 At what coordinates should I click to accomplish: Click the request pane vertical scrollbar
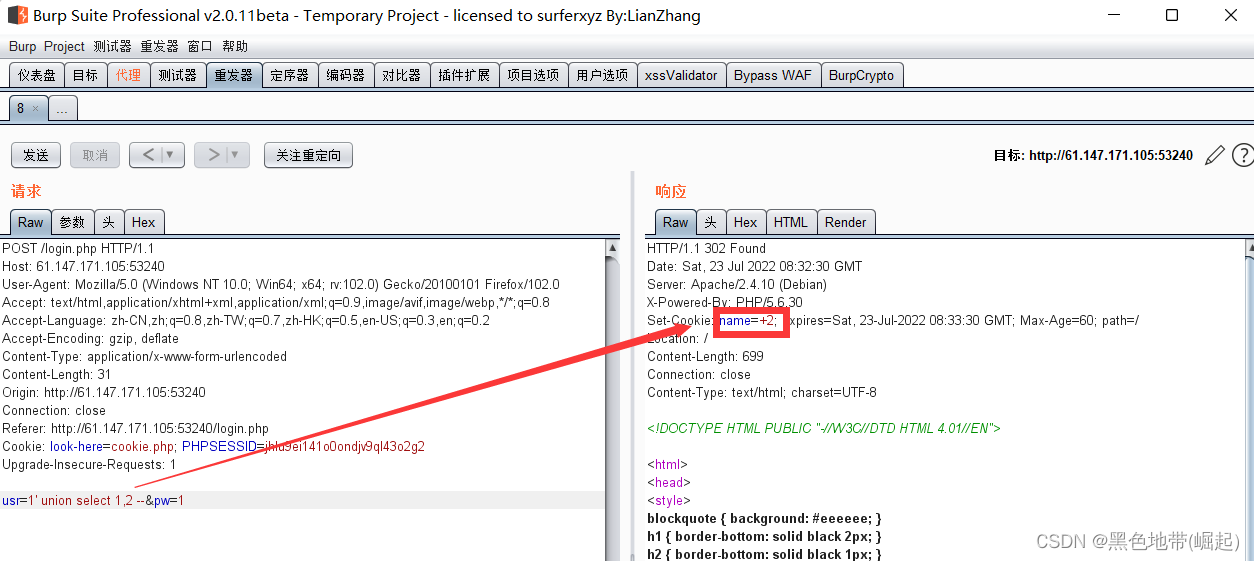tap(612, 400)
